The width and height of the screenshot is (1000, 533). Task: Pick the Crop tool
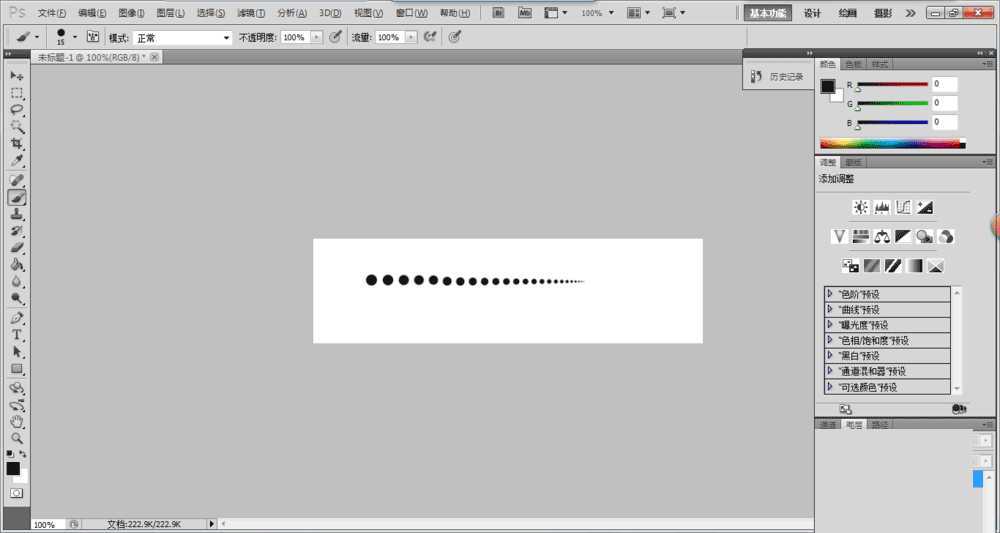[17, 144]
